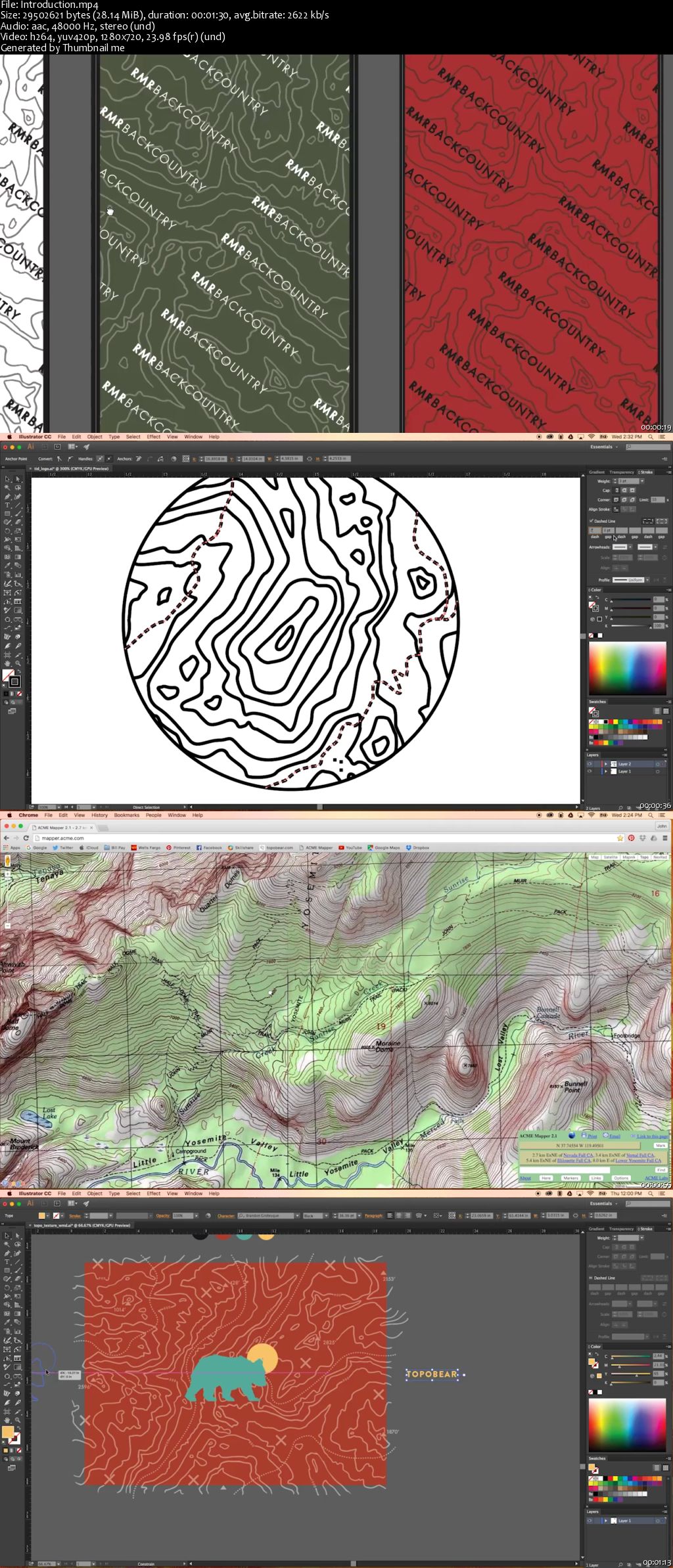Screen dimensions: 673x1568
Task: Pick the Type tool in topo_texture window toolbox
Action: coord(7,1262)
